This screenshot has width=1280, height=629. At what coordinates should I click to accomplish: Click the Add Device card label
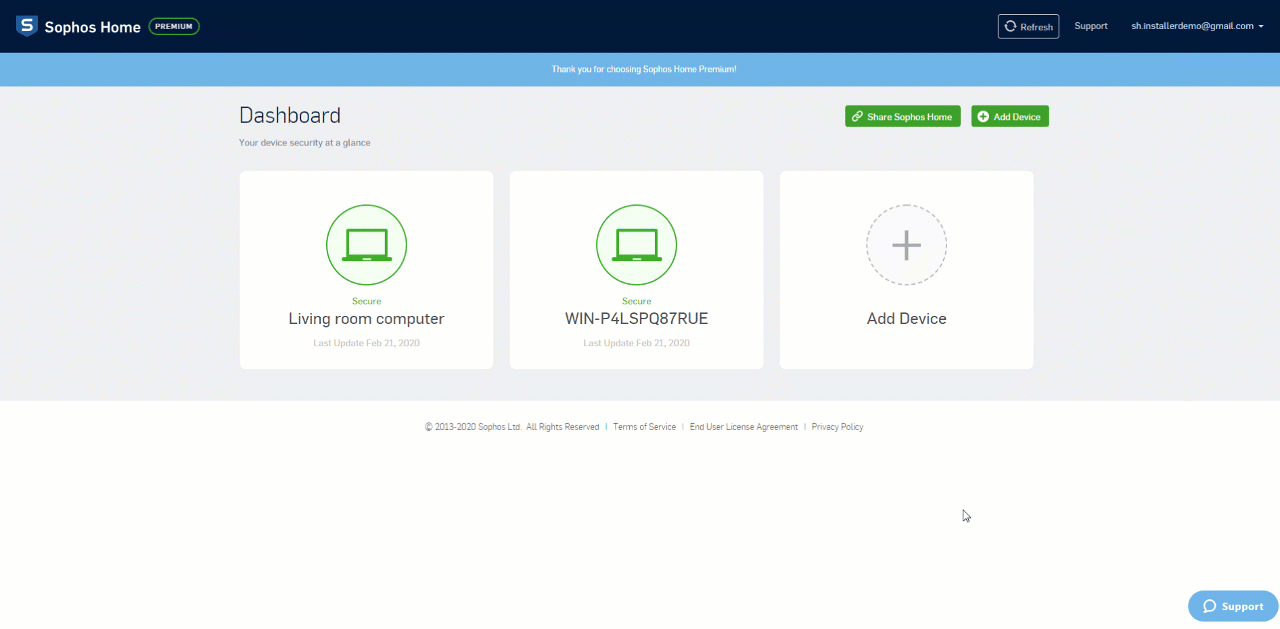coord(906,319)
